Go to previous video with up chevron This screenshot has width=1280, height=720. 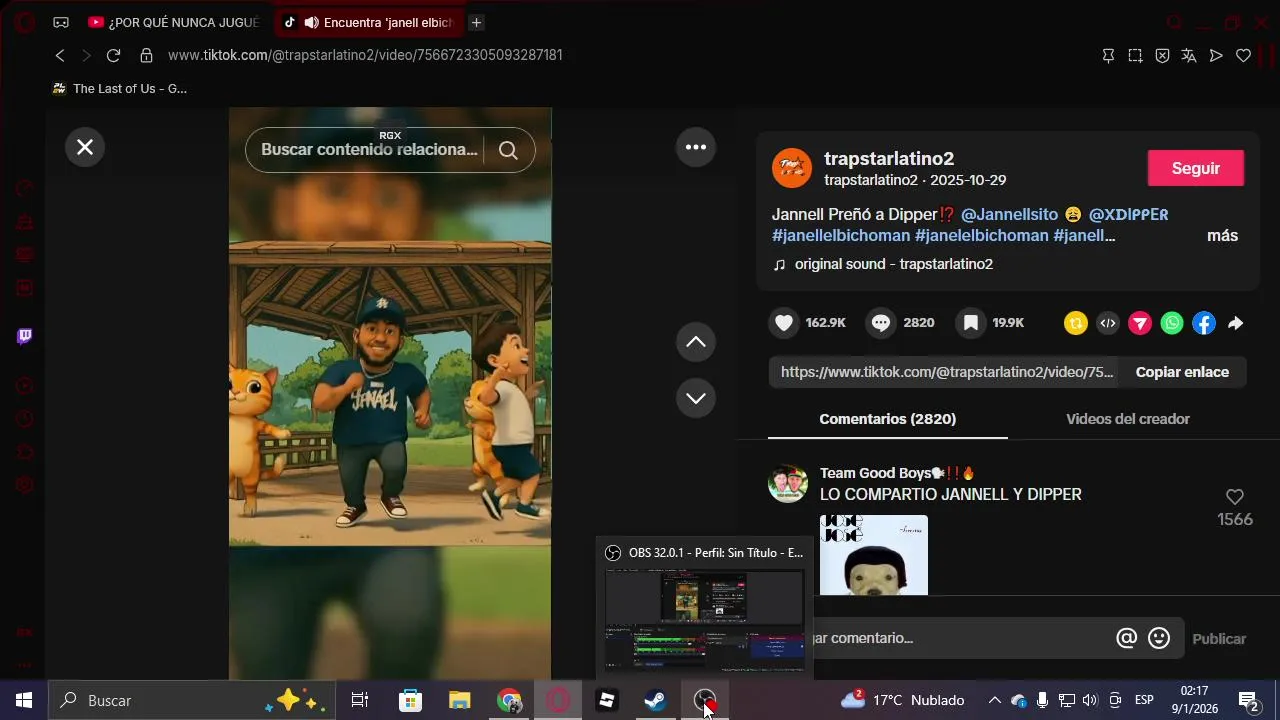[x=696, y=342]
